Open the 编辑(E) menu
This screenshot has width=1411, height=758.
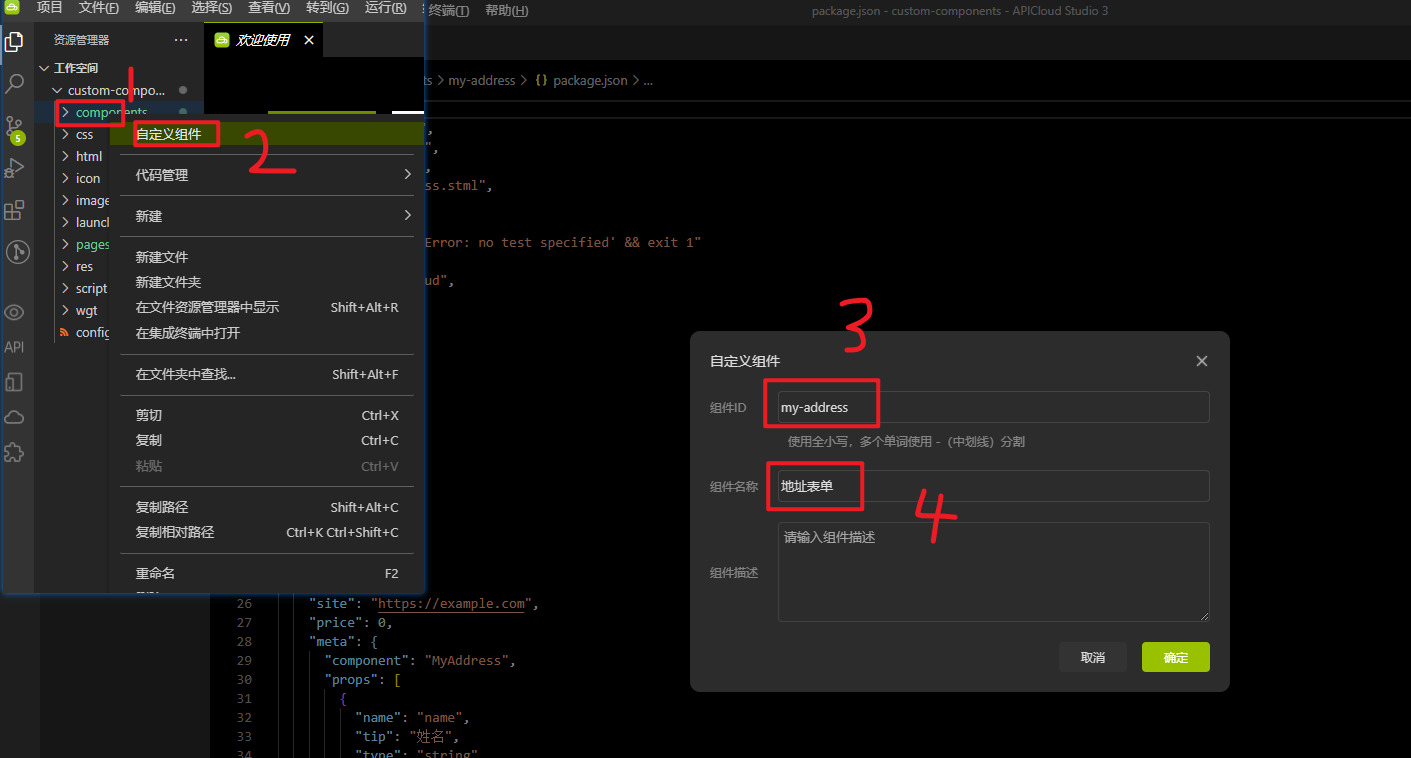[x=155, y=8]
